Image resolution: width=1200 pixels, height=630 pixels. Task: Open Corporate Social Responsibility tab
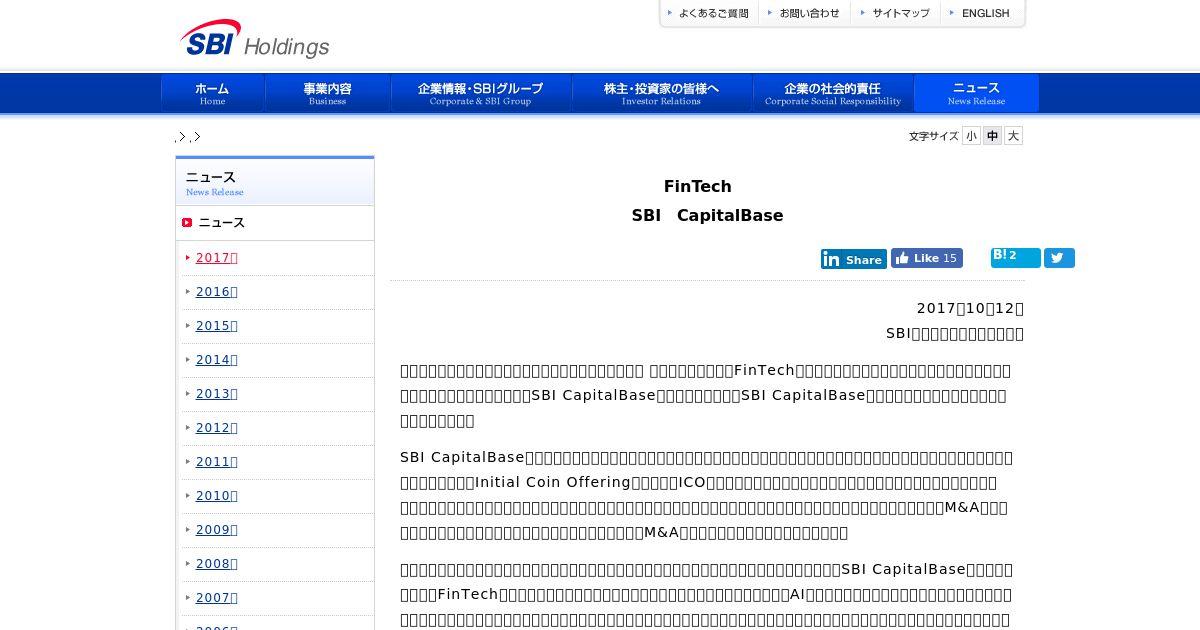[x=833, y=93]
